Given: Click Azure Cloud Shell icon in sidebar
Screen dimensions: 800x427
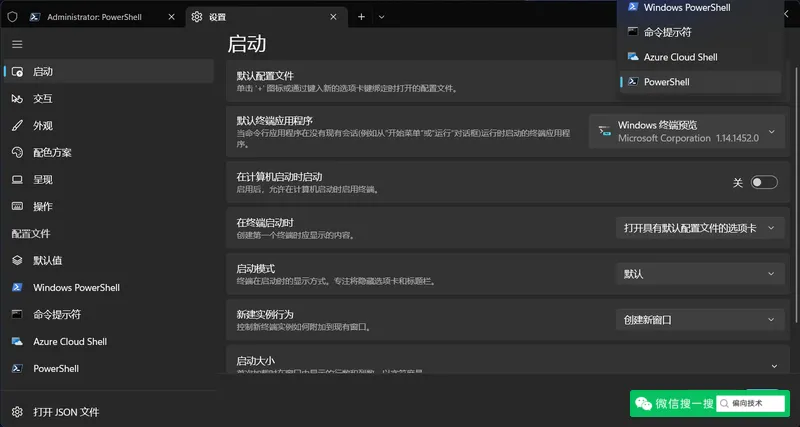Looking at the screenshot, I should click(x=17, y=341).
